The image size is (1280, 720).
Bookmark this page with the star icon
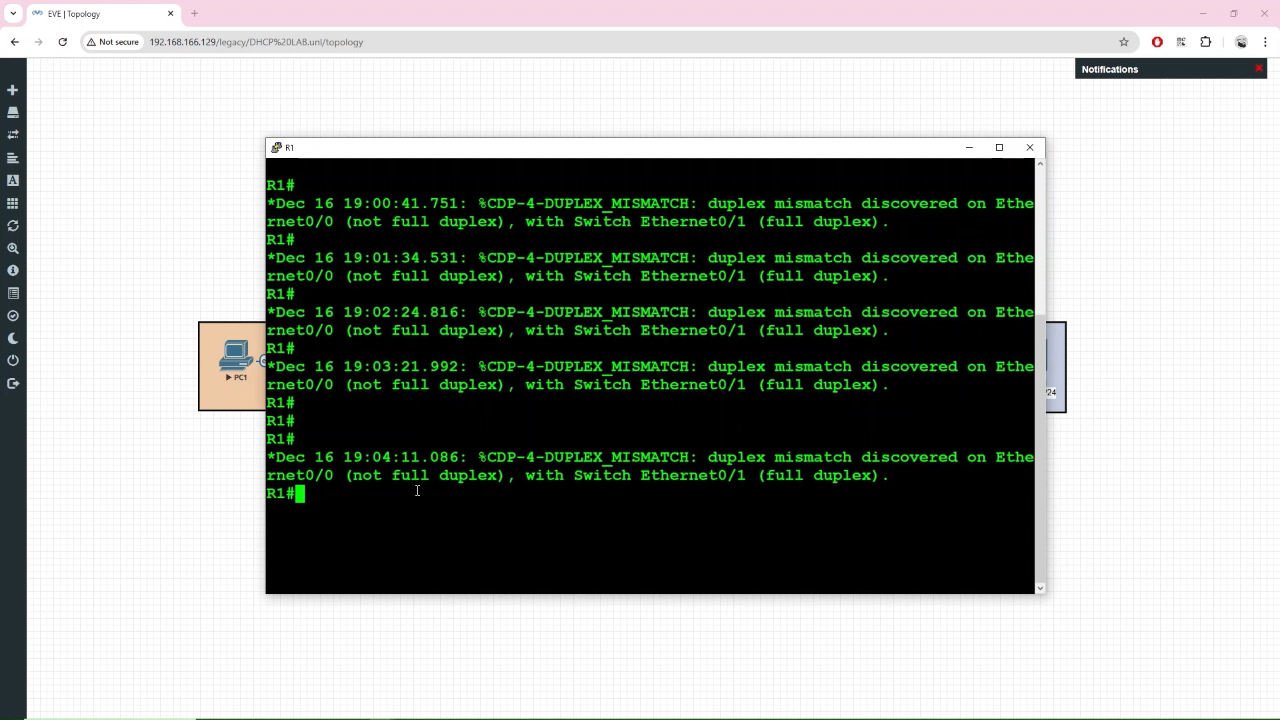1124,42
